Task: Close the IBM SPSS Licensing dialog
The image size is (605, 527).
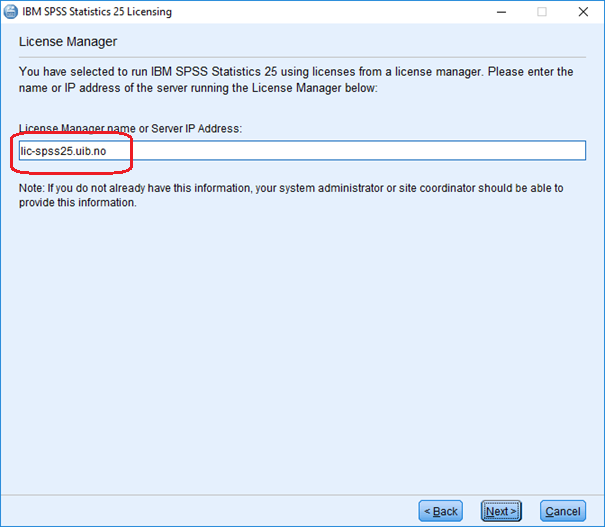Action: click(583, 12)
